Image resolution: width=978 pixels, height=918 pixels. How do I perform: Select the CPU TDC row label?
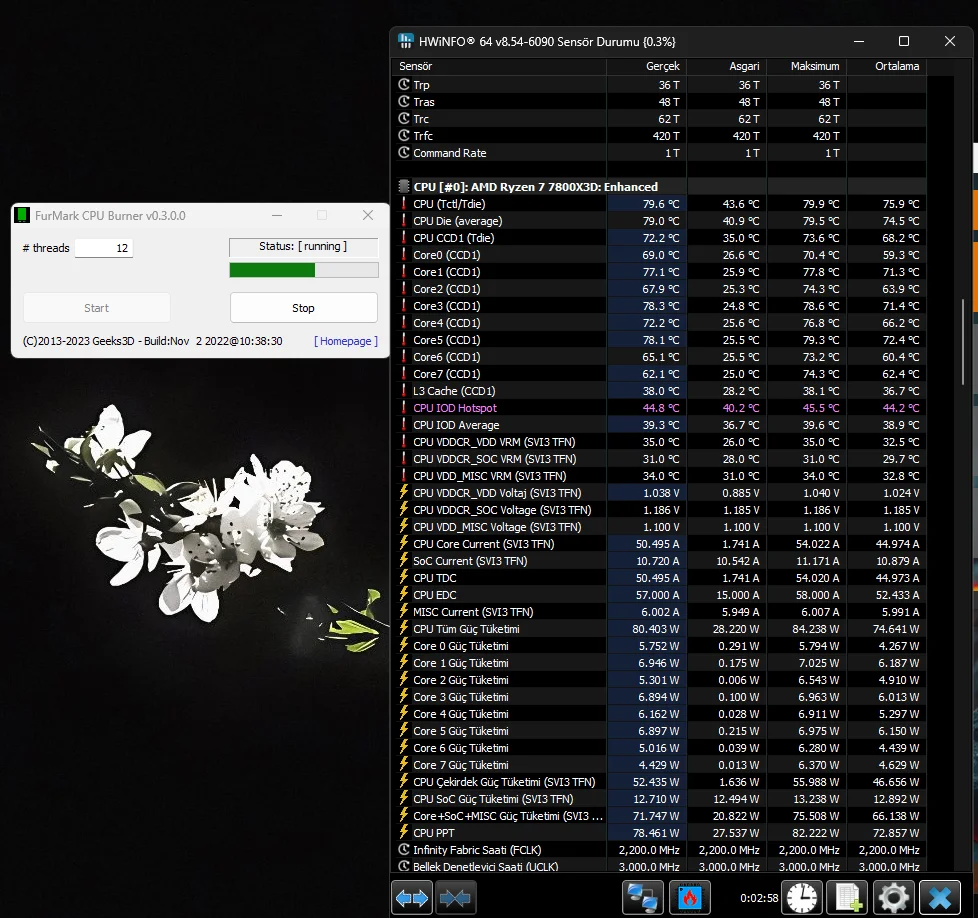pyautogui.click(x=435, y=578)
